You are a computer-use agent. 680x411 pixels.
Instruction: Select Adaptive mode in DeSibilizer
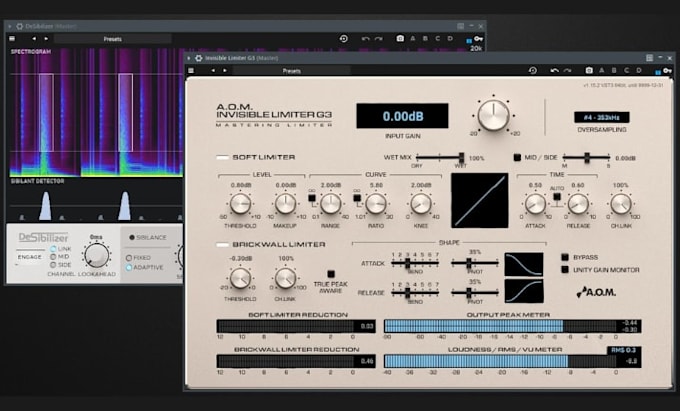tap(129, 267)
